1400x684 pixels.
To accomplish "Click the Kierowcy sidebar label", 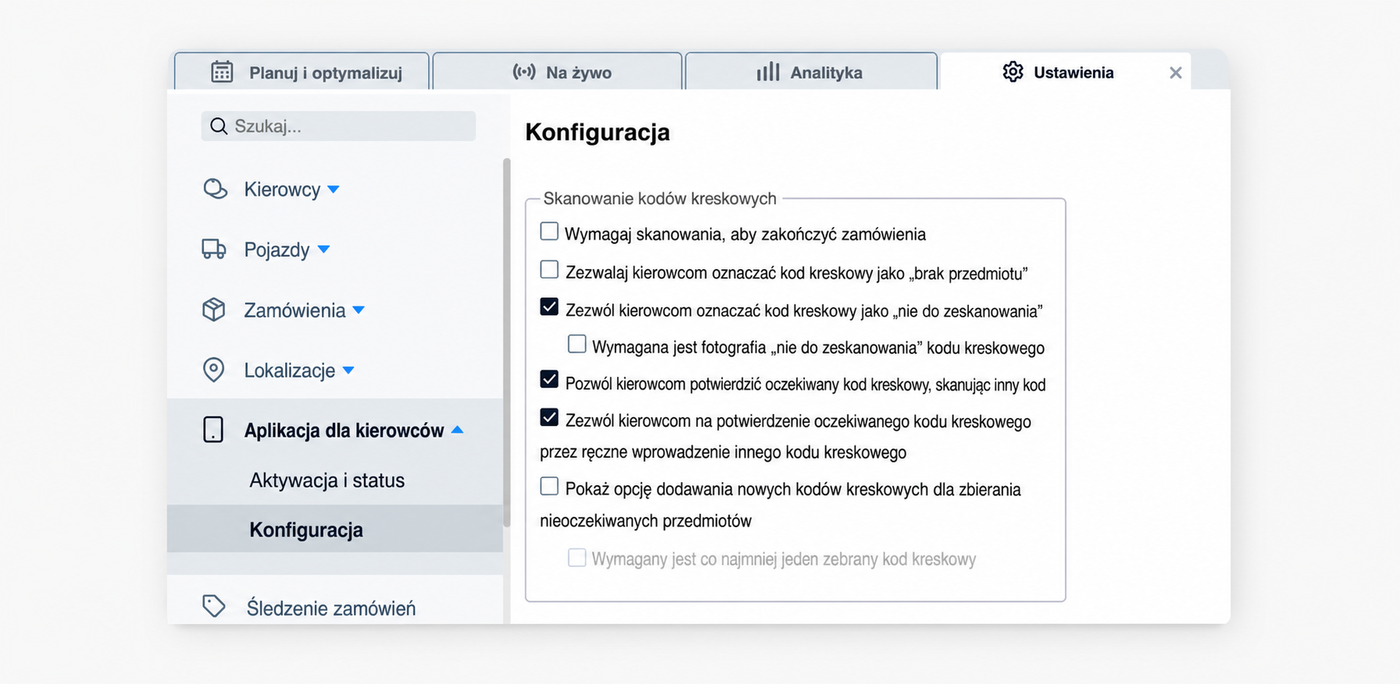I will pyautogui.click(x=282, y=189).
